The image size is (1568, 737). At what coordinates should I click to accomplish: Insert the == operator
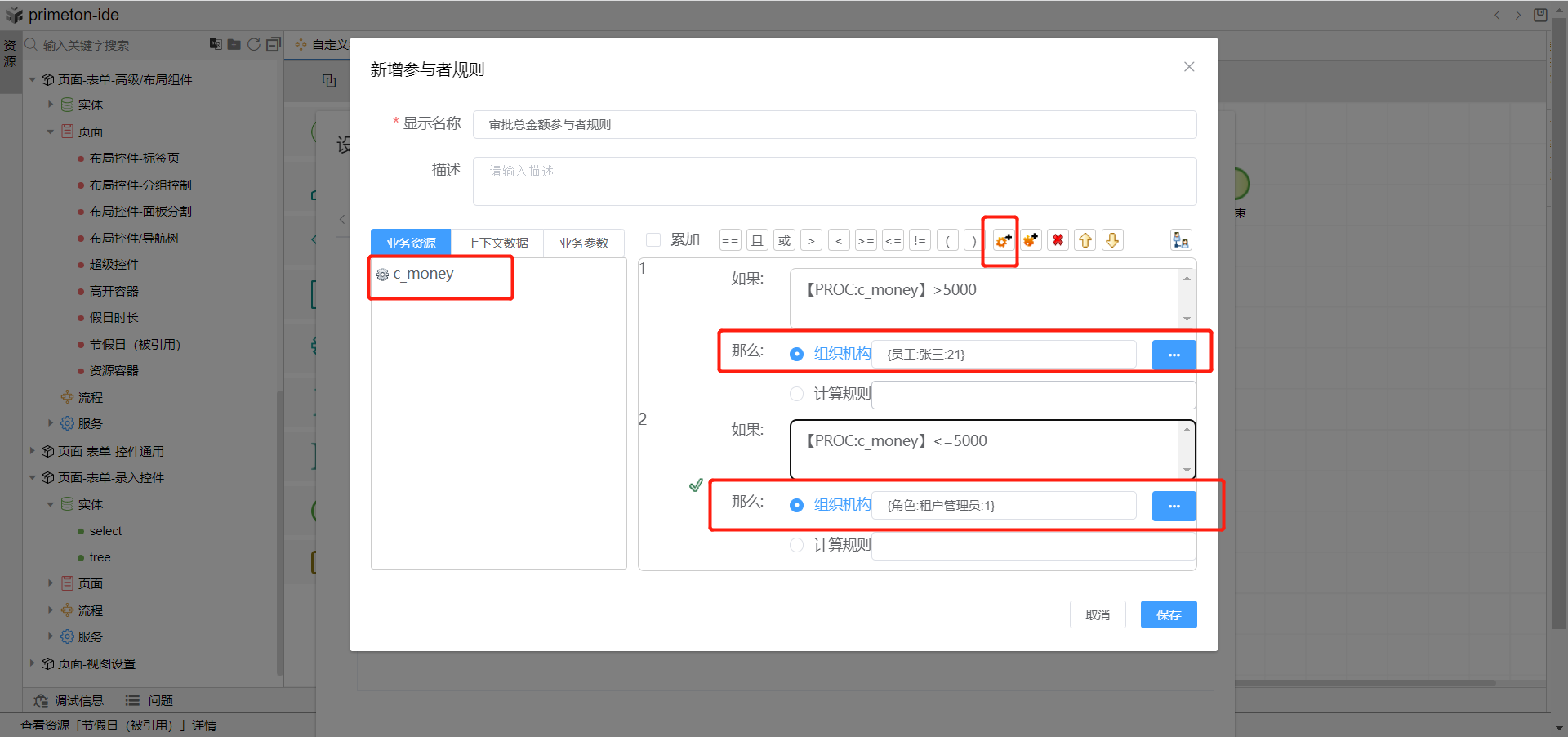pyautogui.click(x=729, y=240)
